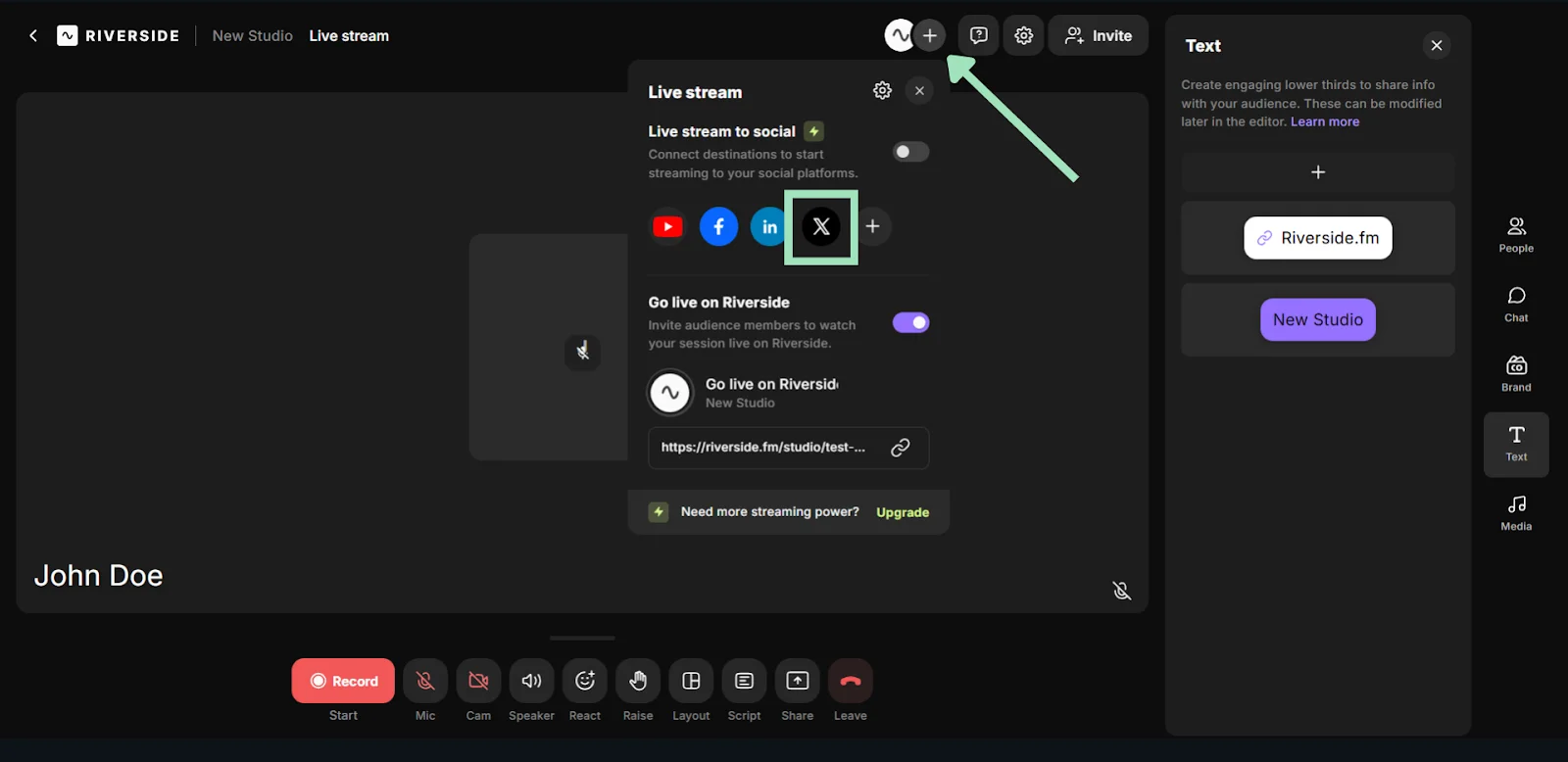1568x762 pixels.
Task: Click the muted mic icon in video tile
Action: pyautogui.click(x=582, y=351)
